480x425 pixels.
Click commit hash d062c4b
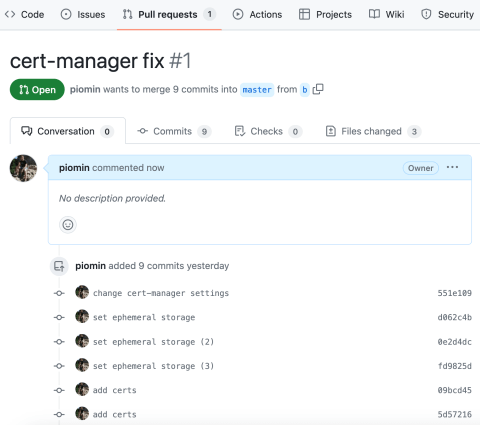click(x=455, y=317)
